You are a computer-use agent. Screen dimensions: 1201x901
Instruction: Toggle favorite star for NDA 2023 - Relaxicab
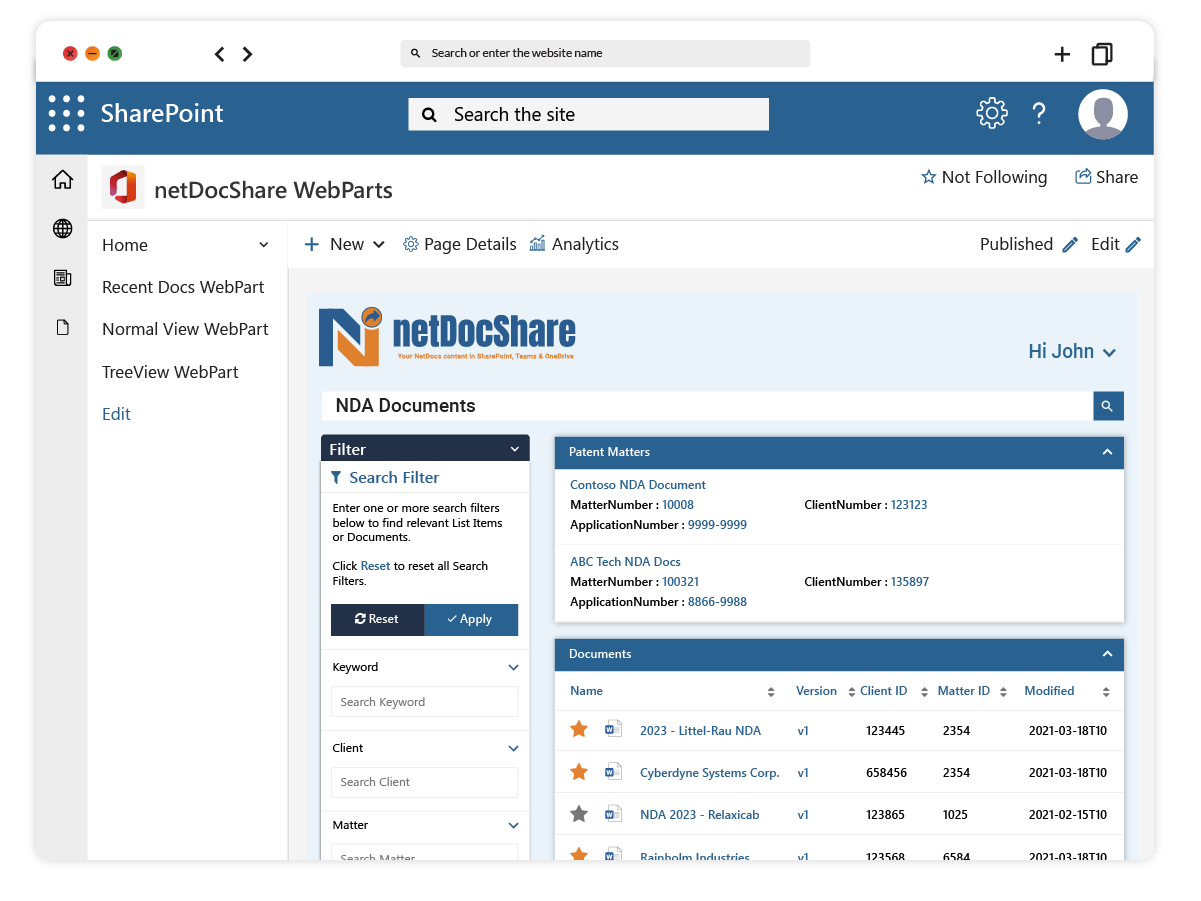(579, 814)
